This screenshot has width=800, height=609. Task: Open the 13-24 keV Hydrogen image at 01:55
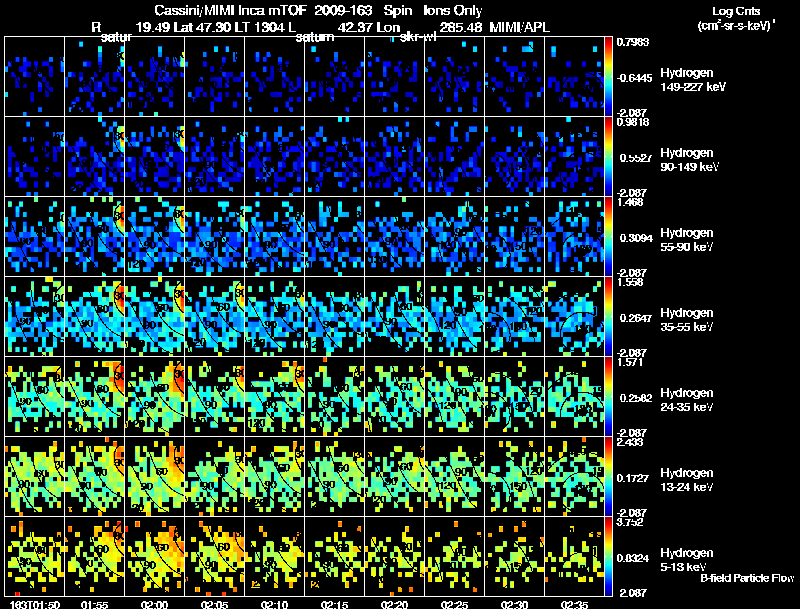tap(94, 477)
